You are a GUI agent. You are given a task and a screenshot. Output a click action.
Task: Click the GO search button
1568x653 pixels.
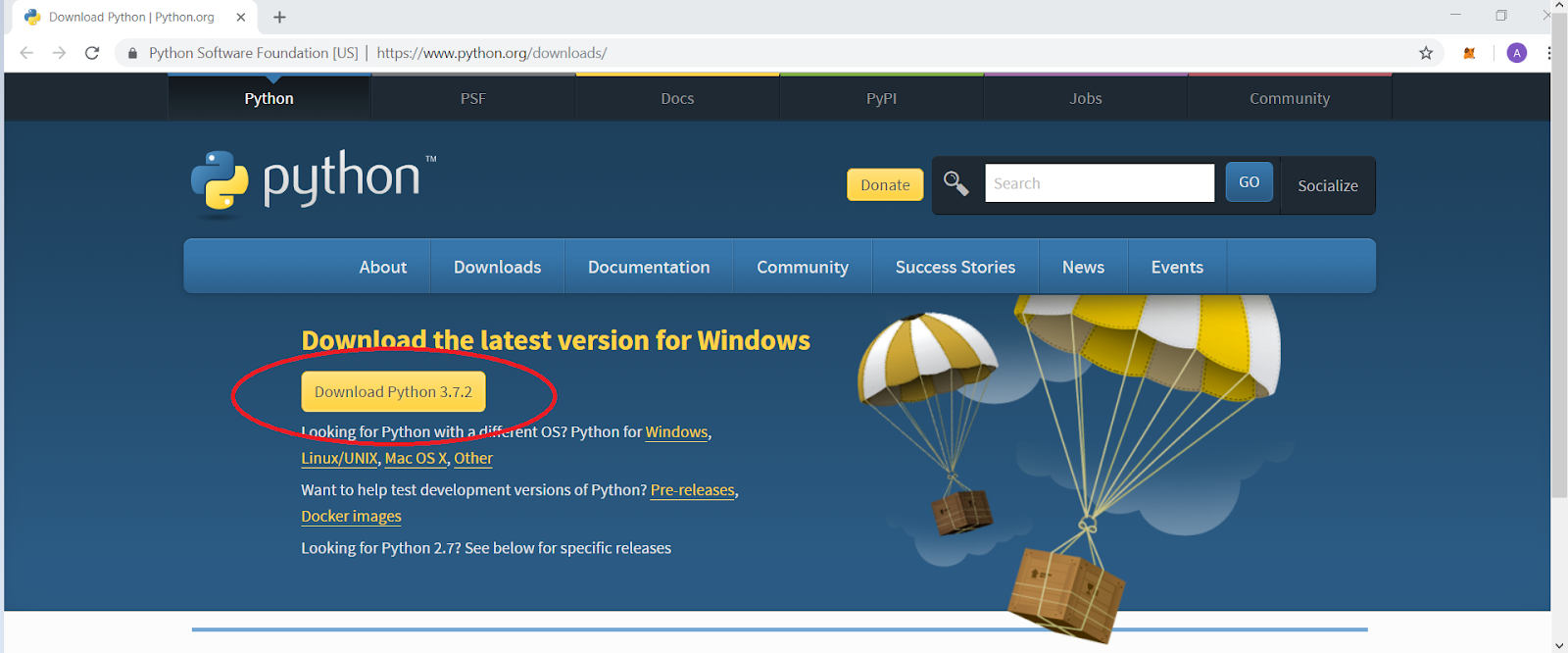pos(1249,182)
